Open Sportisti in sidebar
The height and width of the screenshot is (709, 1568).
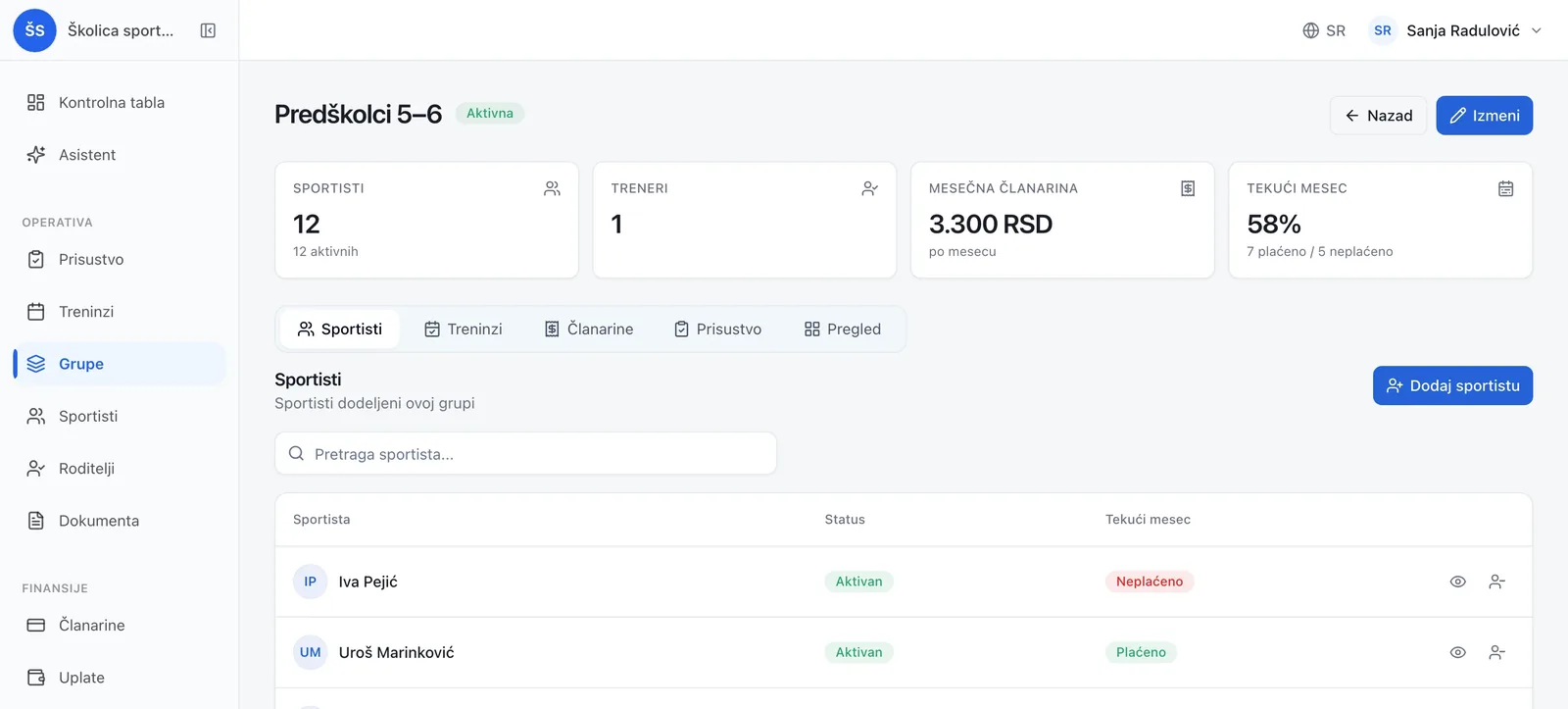coord(120,416)
